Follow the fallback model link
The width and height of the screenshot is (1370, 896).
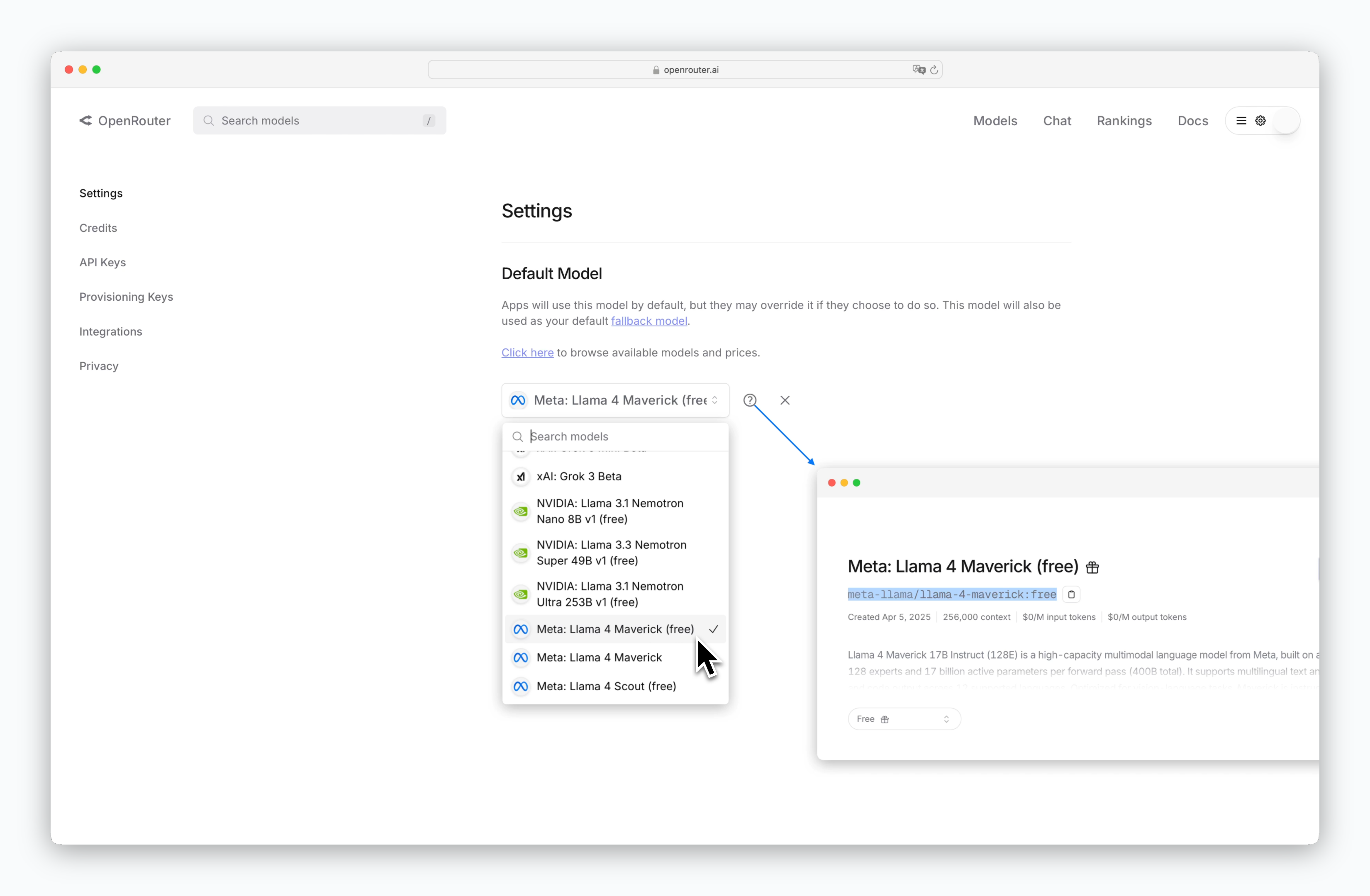649,321
